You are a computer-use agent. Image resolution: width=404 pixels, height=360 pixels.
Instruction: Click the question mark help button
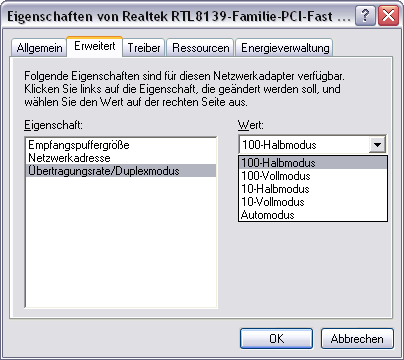point(365,16)
